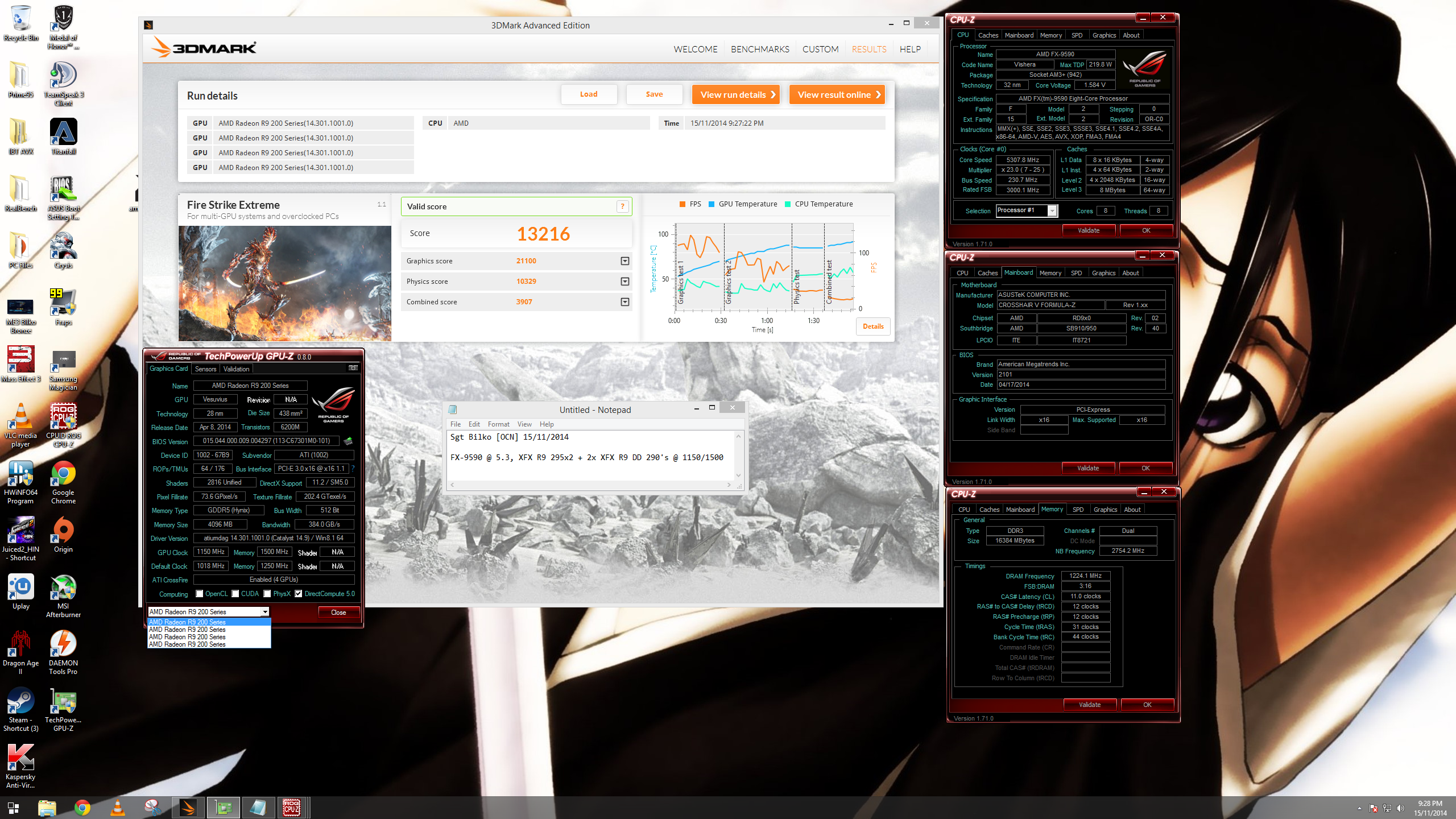The height and width of the screenshot is (819, 1456).
Task: Launch VLC media player from the desktop
Action: (21, 425)
